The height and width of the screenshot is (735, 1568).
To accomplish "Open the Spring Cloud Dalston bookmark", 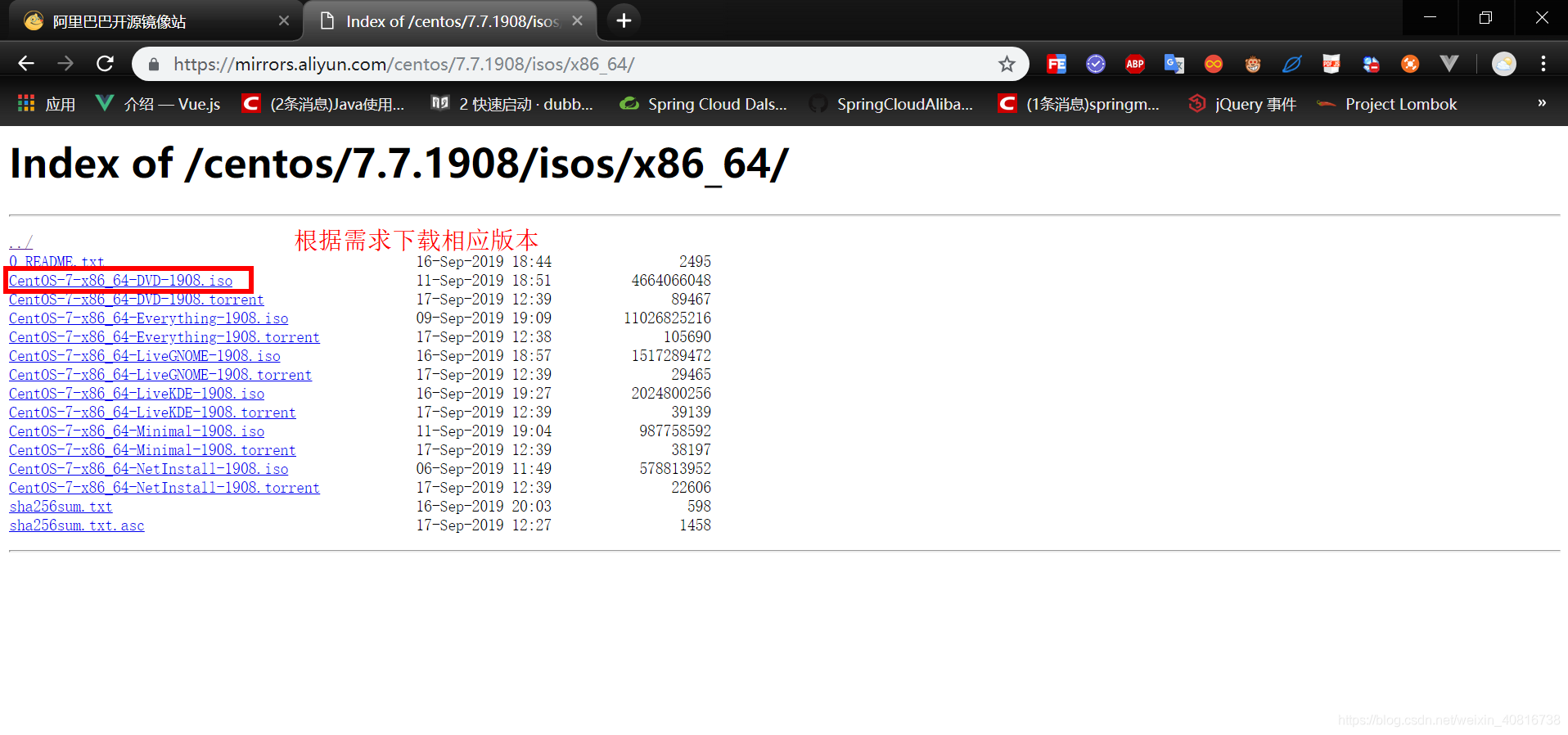I will pyautogui.click(x=704, y=104).
